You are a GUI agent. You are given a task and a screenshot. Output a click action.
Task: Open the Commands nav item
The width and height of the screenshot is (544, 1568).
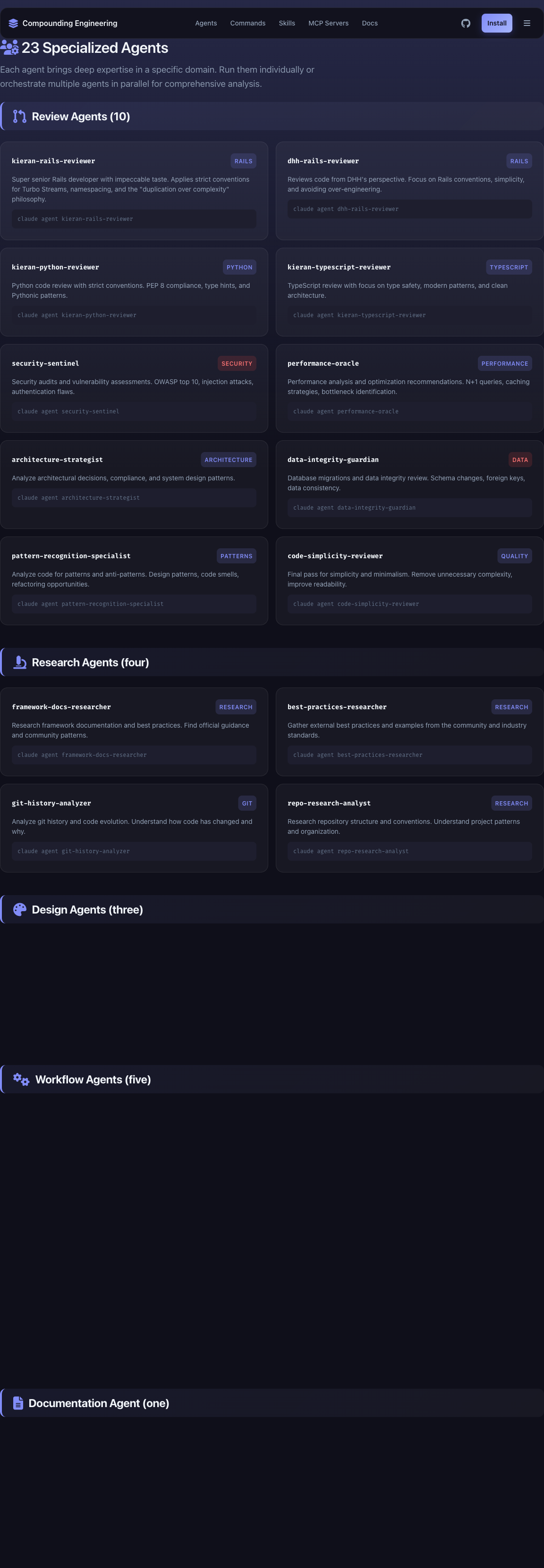[x=247, y=23]
